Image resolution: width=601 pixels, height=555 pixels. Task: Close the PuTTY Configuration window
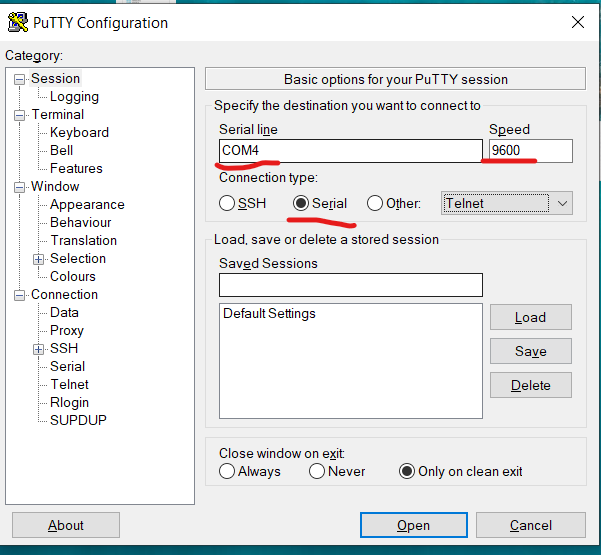tap(577, 22)
